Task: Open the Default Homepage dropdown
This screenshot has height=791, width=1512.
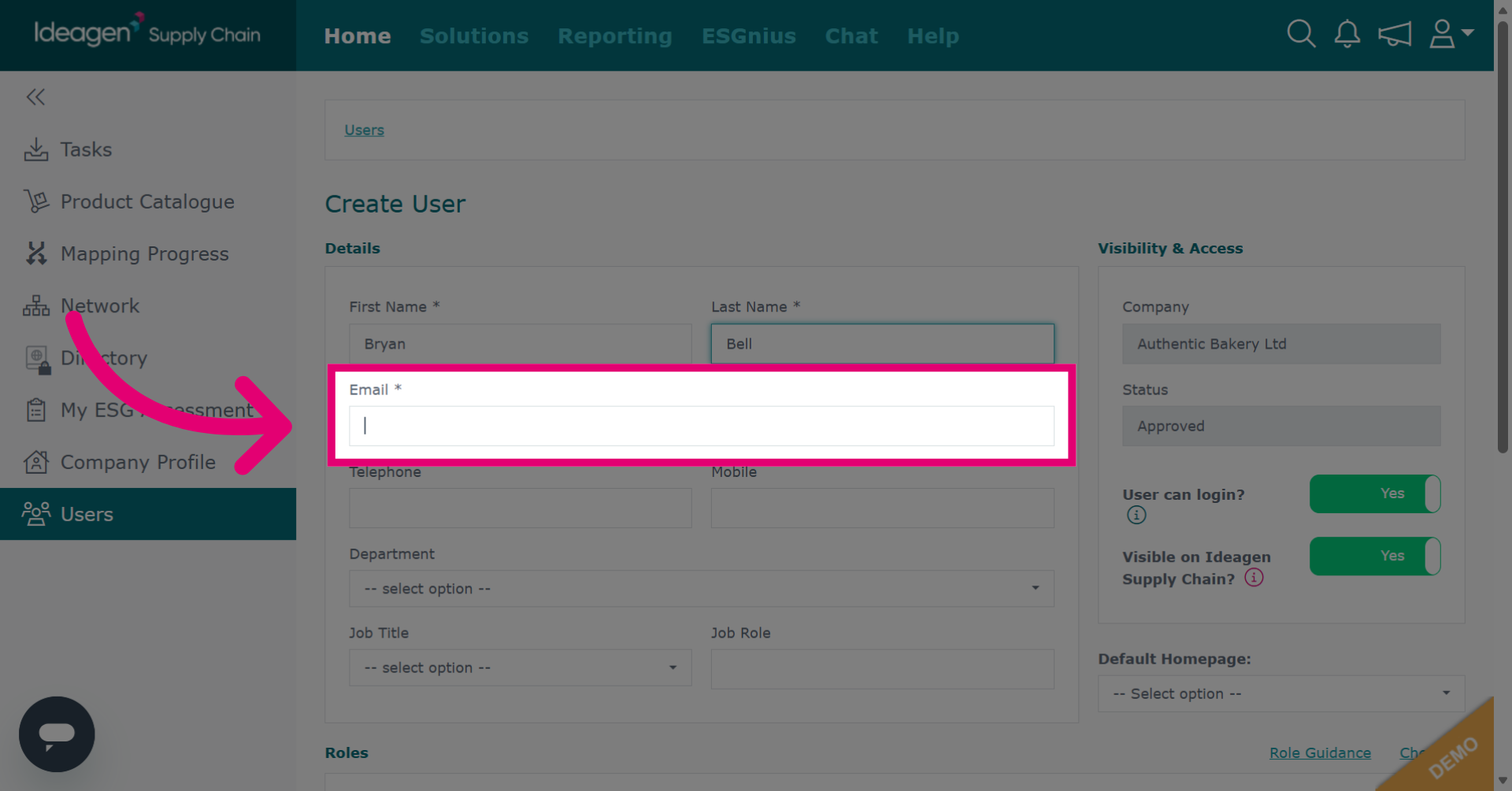Action: pos(1281,693)
